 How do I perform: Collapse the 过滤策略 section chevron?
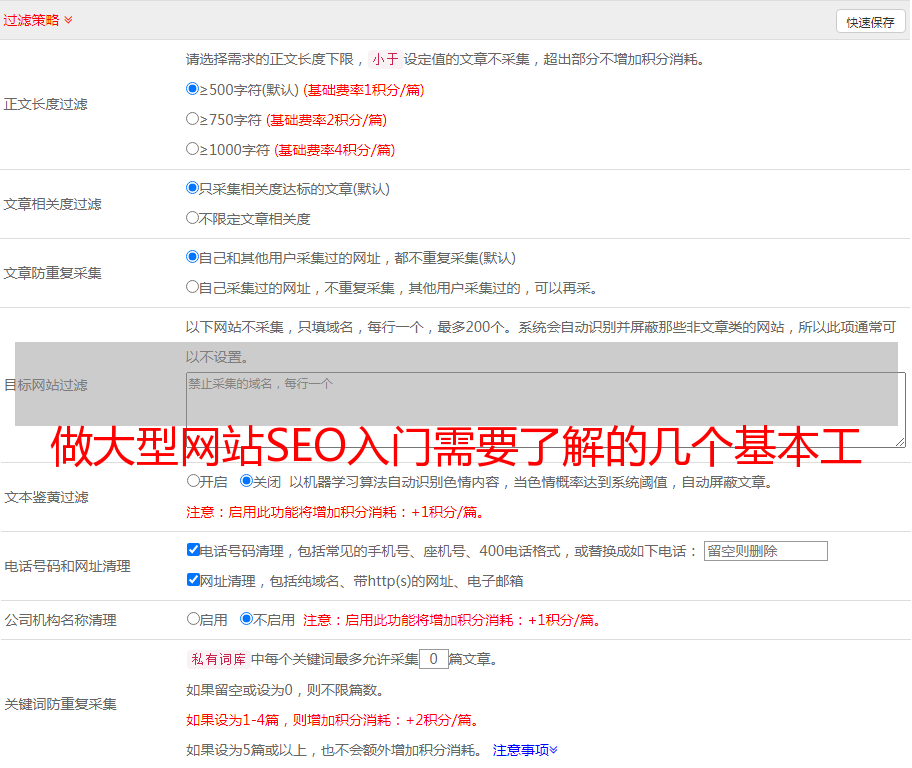68,20
